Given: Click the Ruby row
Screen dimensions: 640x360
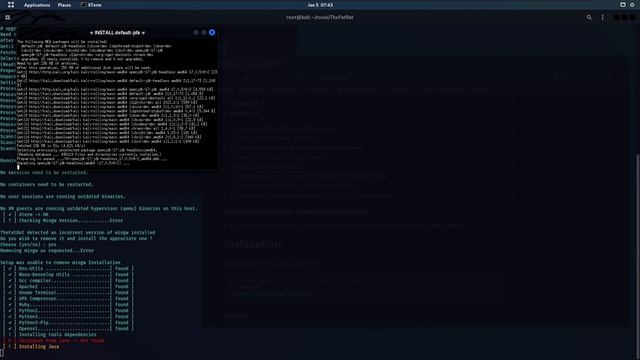Looking at the screenshot, I should click(x=68, y=304).
